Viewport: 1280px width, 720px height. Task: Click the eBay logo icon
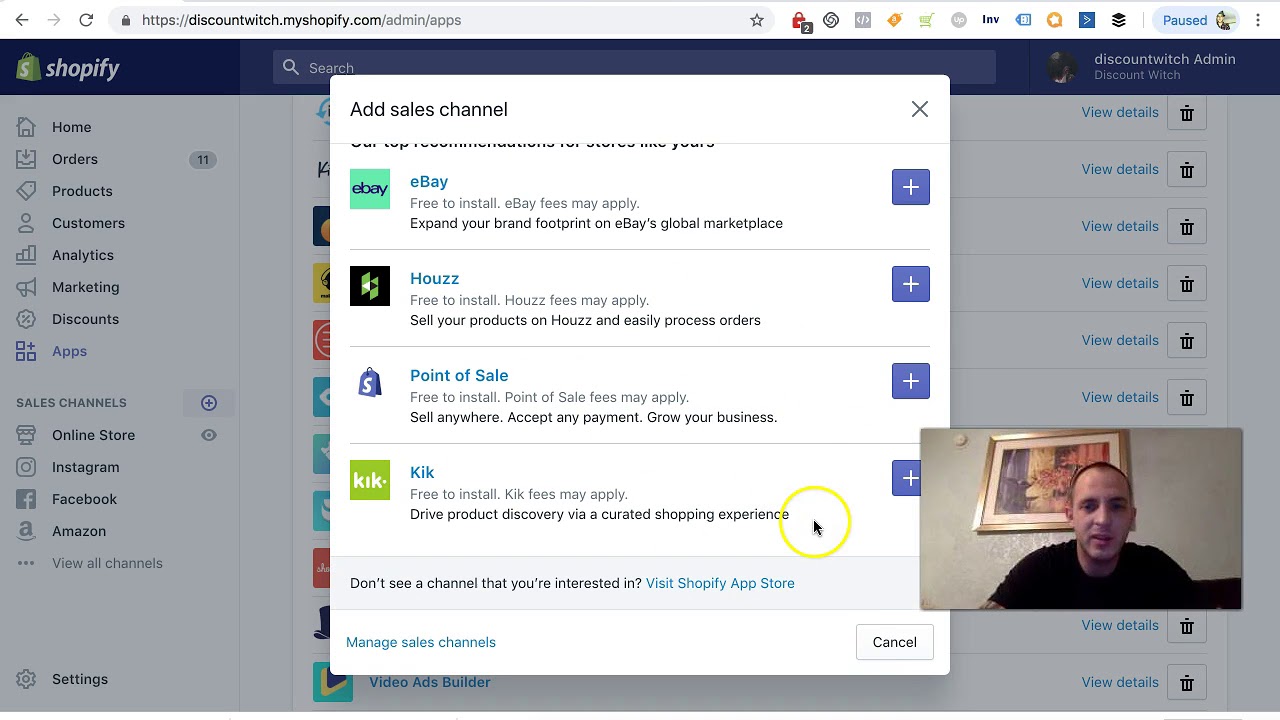pyautogui.click(x=370, y=189)
